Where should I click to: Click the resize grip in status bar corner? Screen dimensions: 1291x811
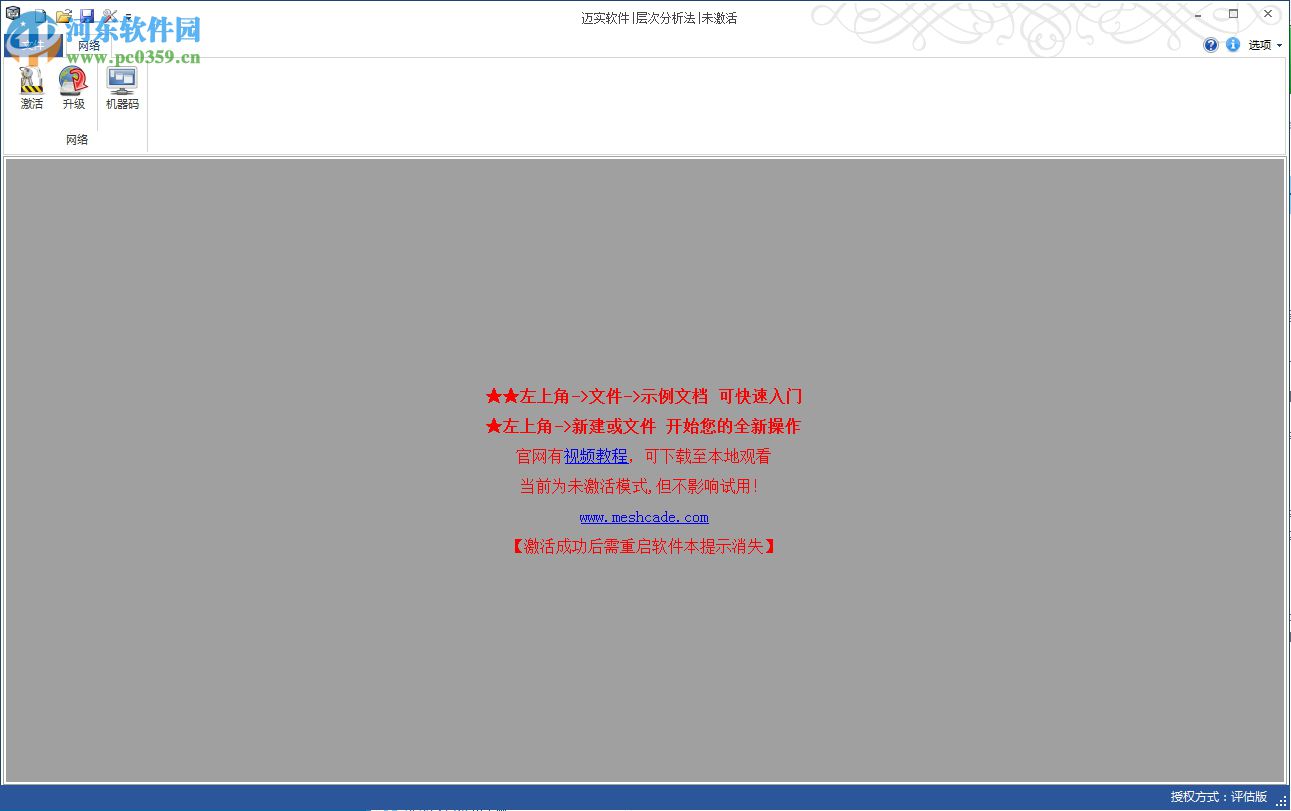[x=1281, y=801]
